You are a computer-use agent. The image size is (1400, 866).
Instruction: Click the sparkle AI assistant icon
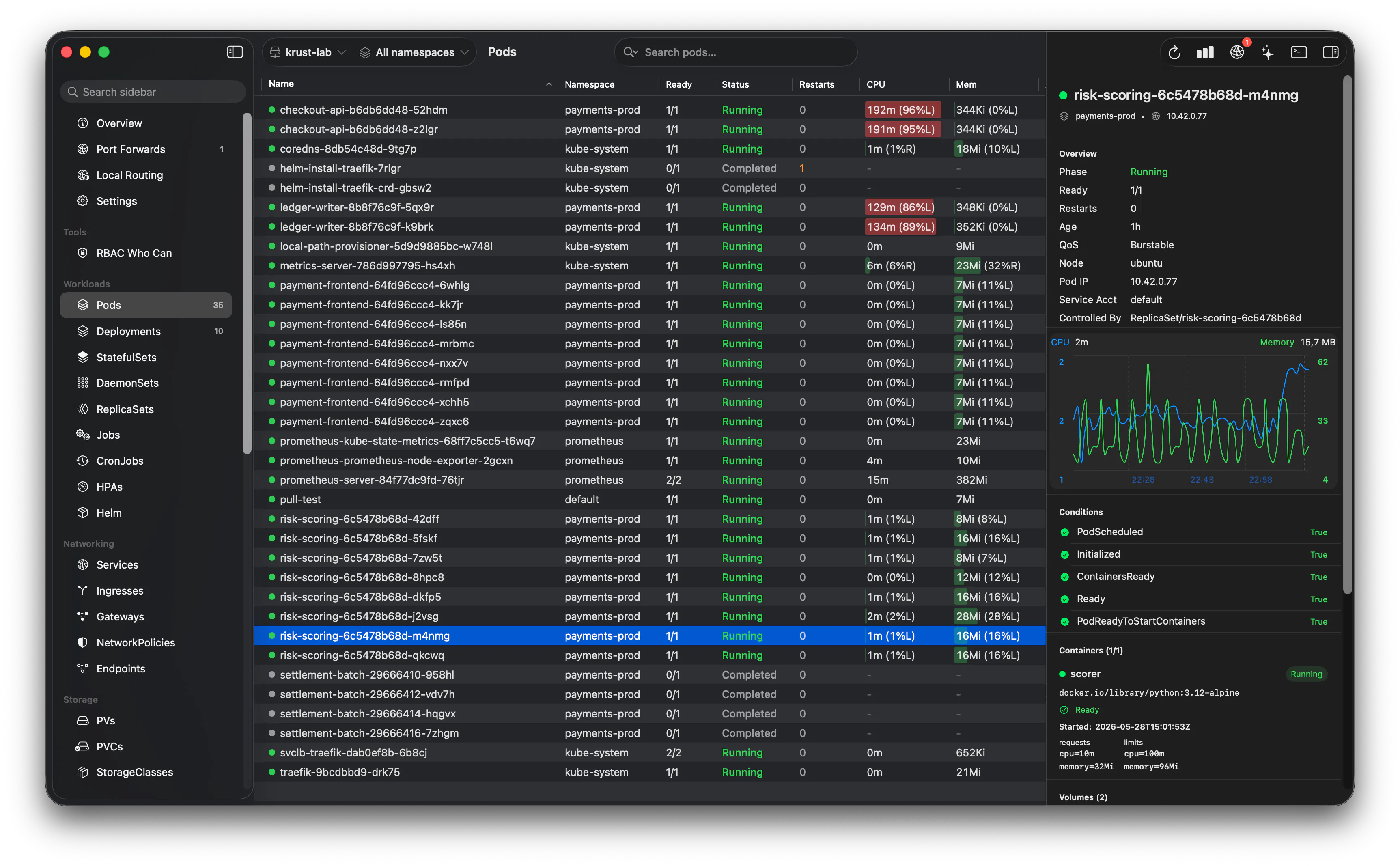coord(1267,52)
